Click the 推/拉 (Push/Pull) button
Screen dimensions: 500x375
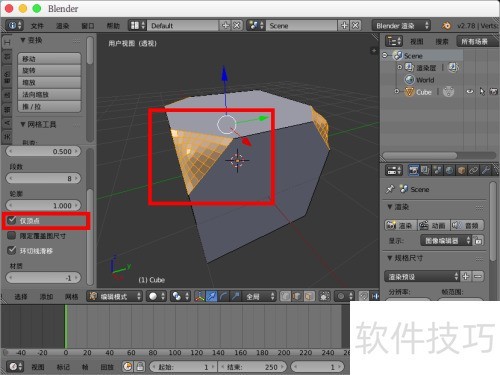(49, 107)
